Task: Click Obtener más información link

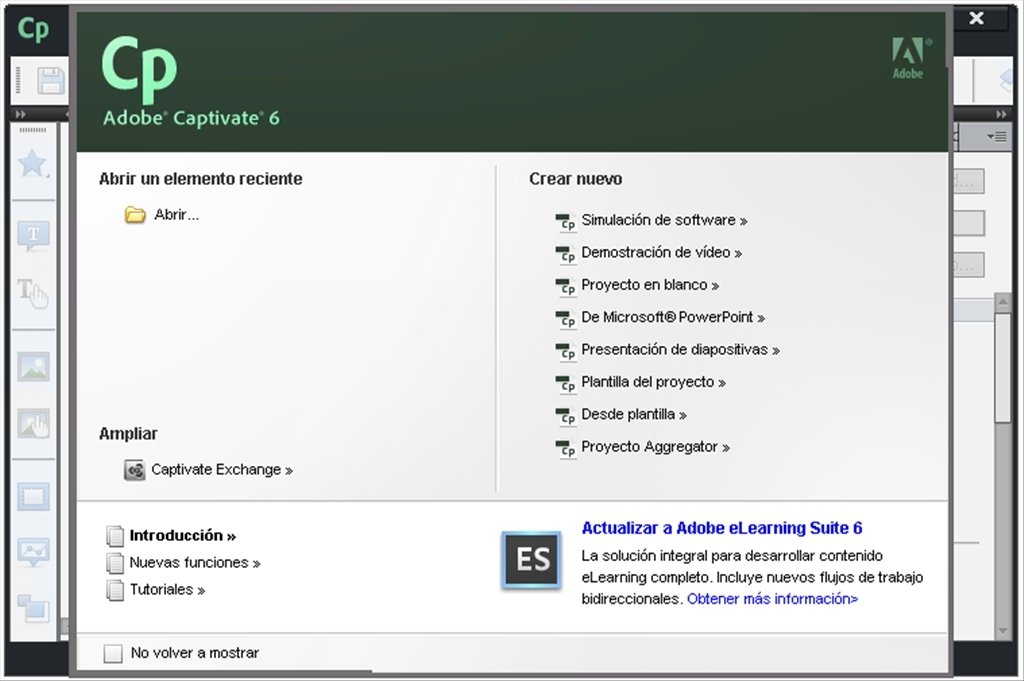Action: (772, 599)
